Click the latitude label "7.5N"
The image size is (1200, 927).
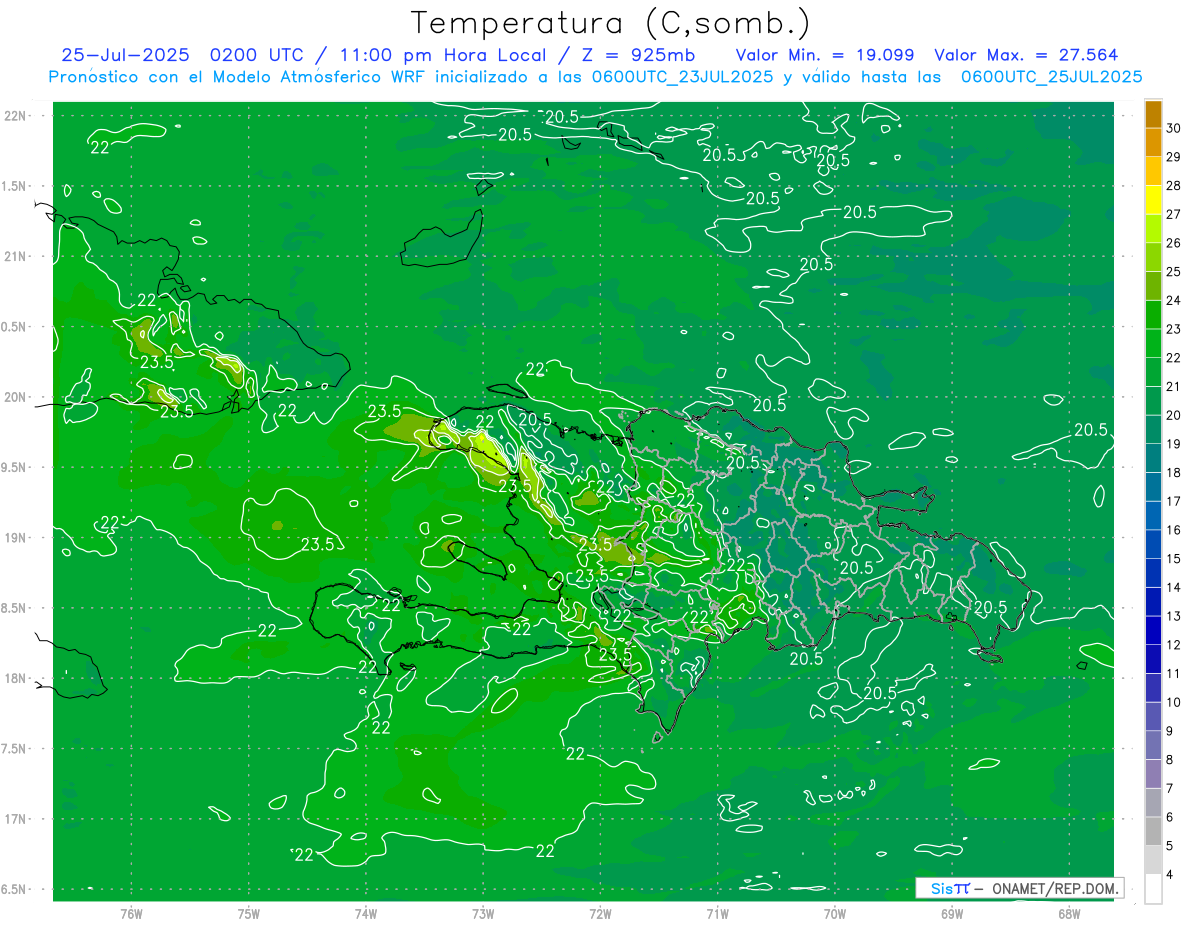(x=15, y=749)
